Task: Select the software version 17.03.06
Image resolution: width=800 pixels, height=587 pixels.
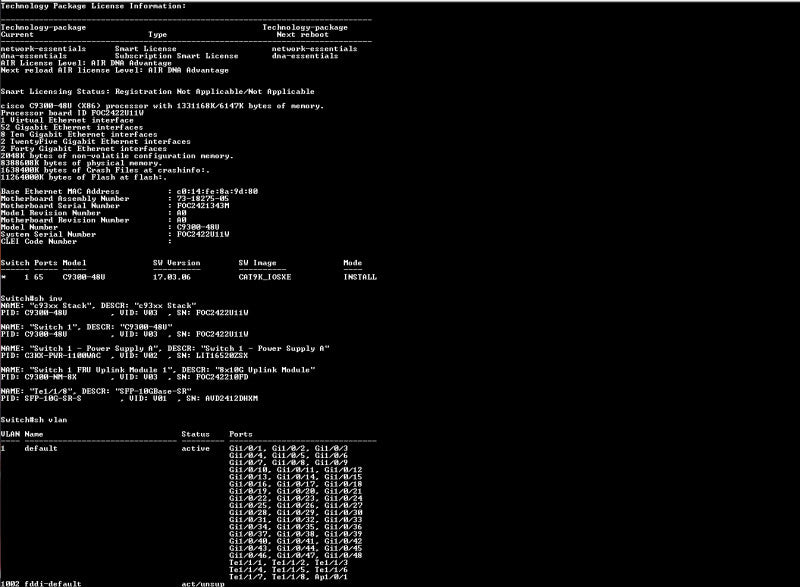Action: click(x=172, y=277)
